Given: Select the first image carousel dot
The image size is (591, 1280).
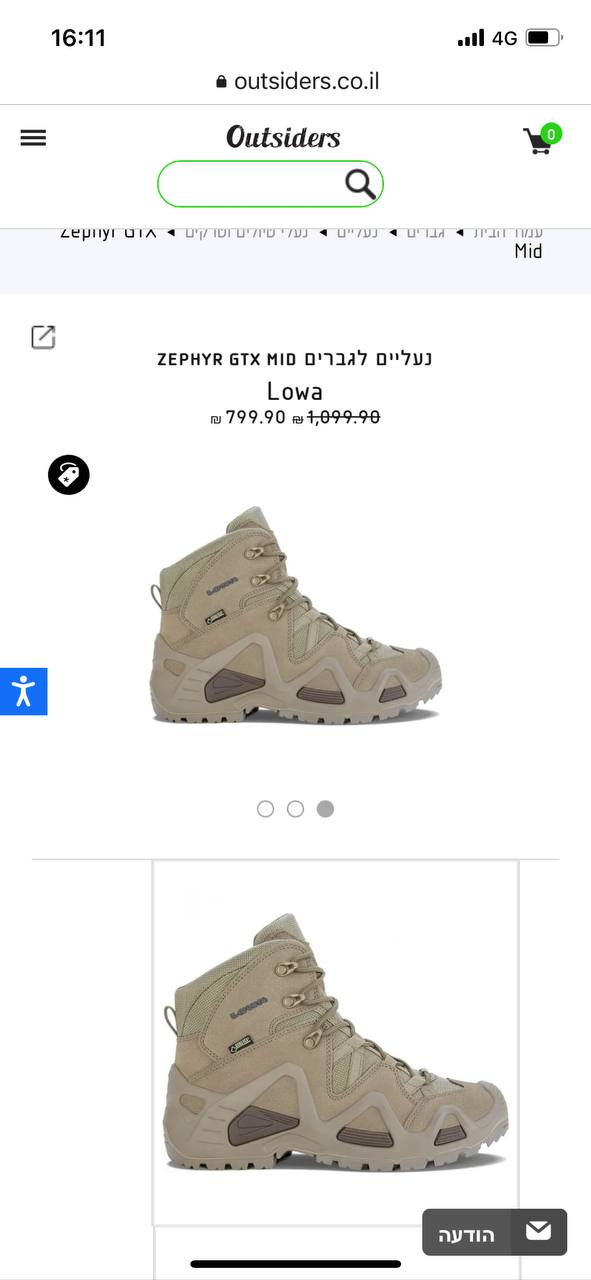Looking at the screenshot, I should pyautogui.click(x=265, y=809).
